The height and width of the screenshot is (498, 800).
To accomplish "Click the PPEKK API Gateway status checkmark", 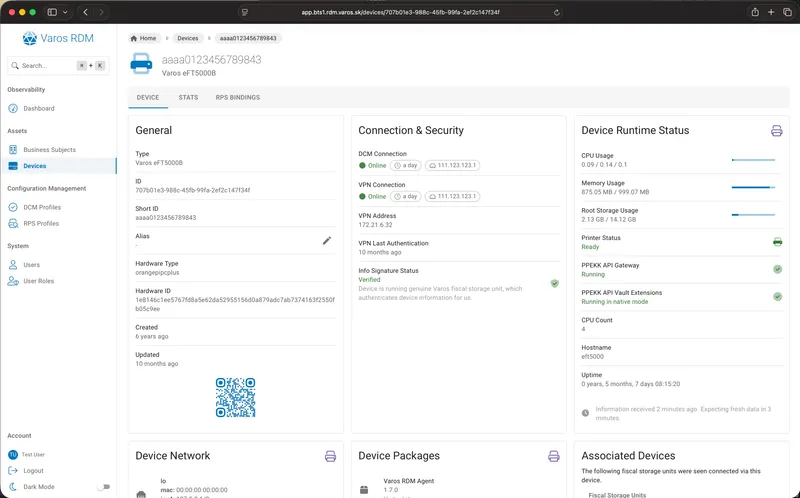I will point(777,269).
